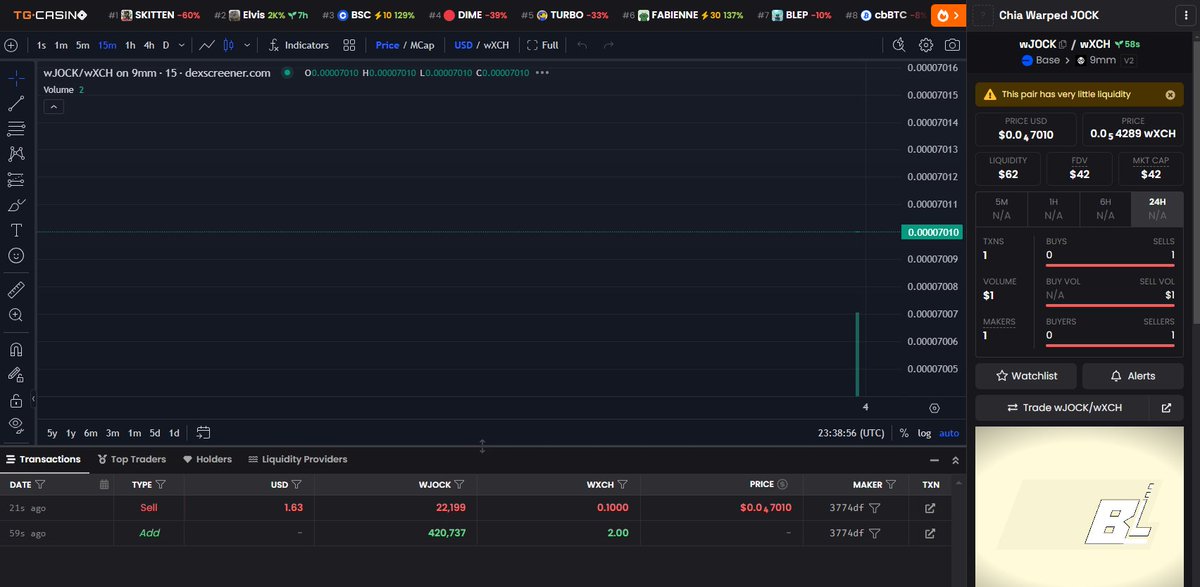
Task: Expand the transactions panel upward
Action: pyautogui.click(x=955, y=460)
